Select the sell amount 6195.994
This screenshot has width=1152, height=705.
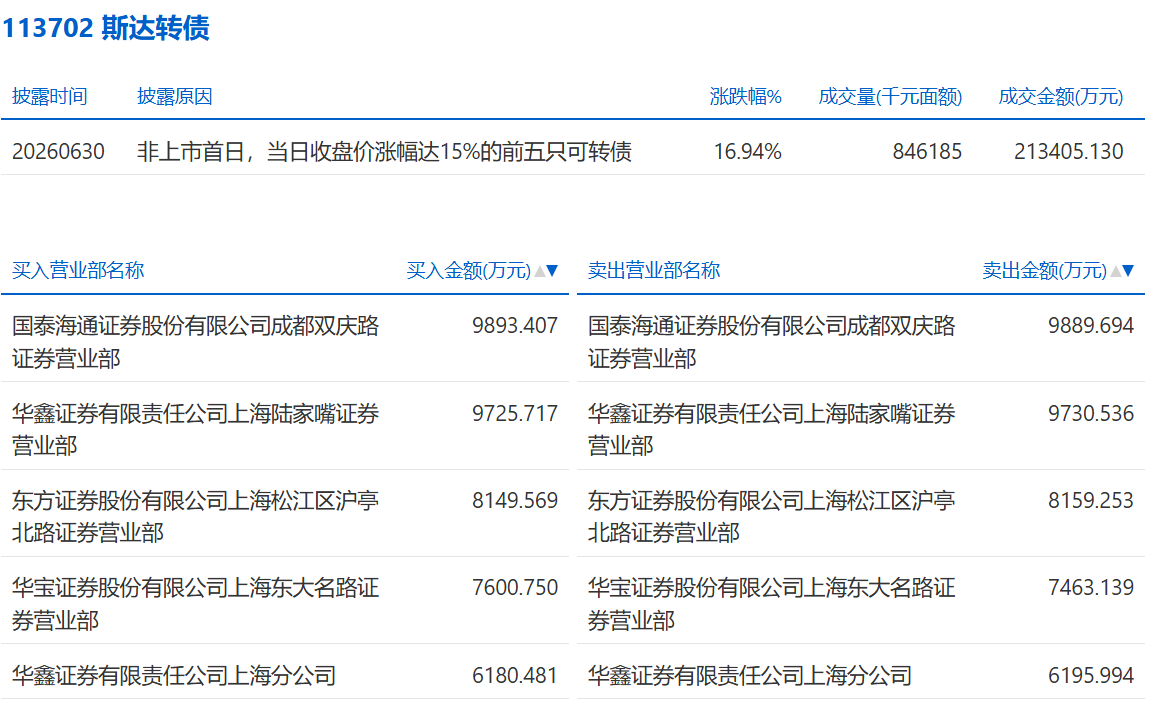(1091, 675)
